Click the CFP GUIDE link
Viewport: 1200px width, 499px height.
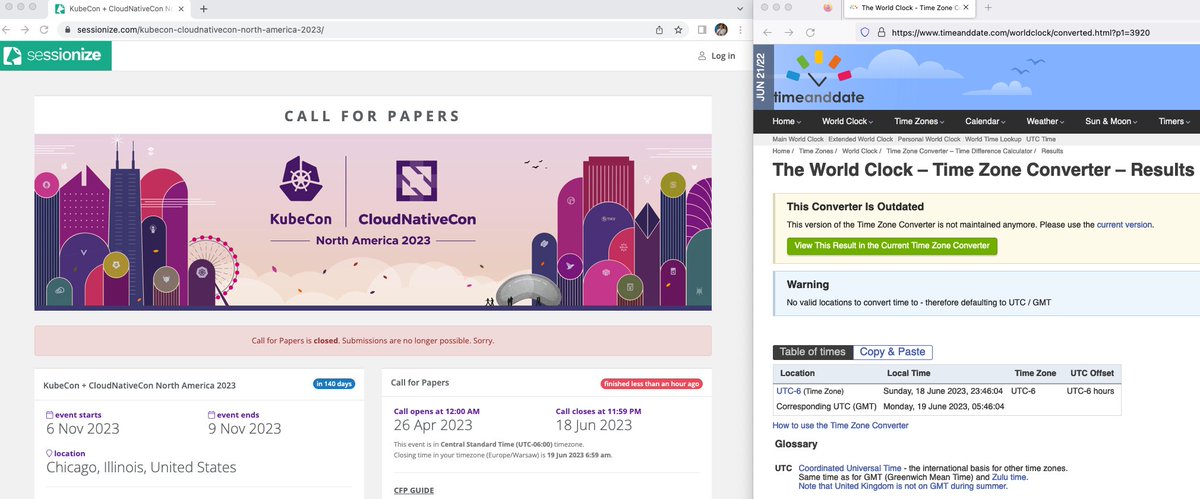point(414,490)
